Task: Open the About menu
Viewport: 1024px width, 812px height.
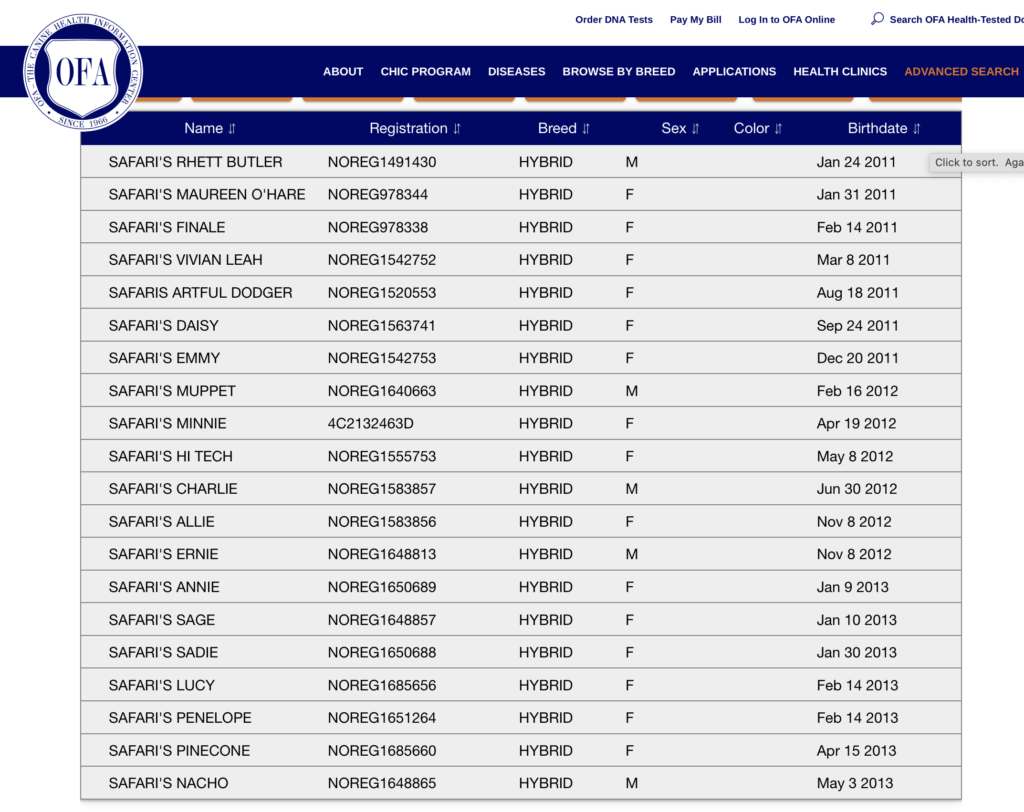Action: pyautogui.click(x=343, y=72)
